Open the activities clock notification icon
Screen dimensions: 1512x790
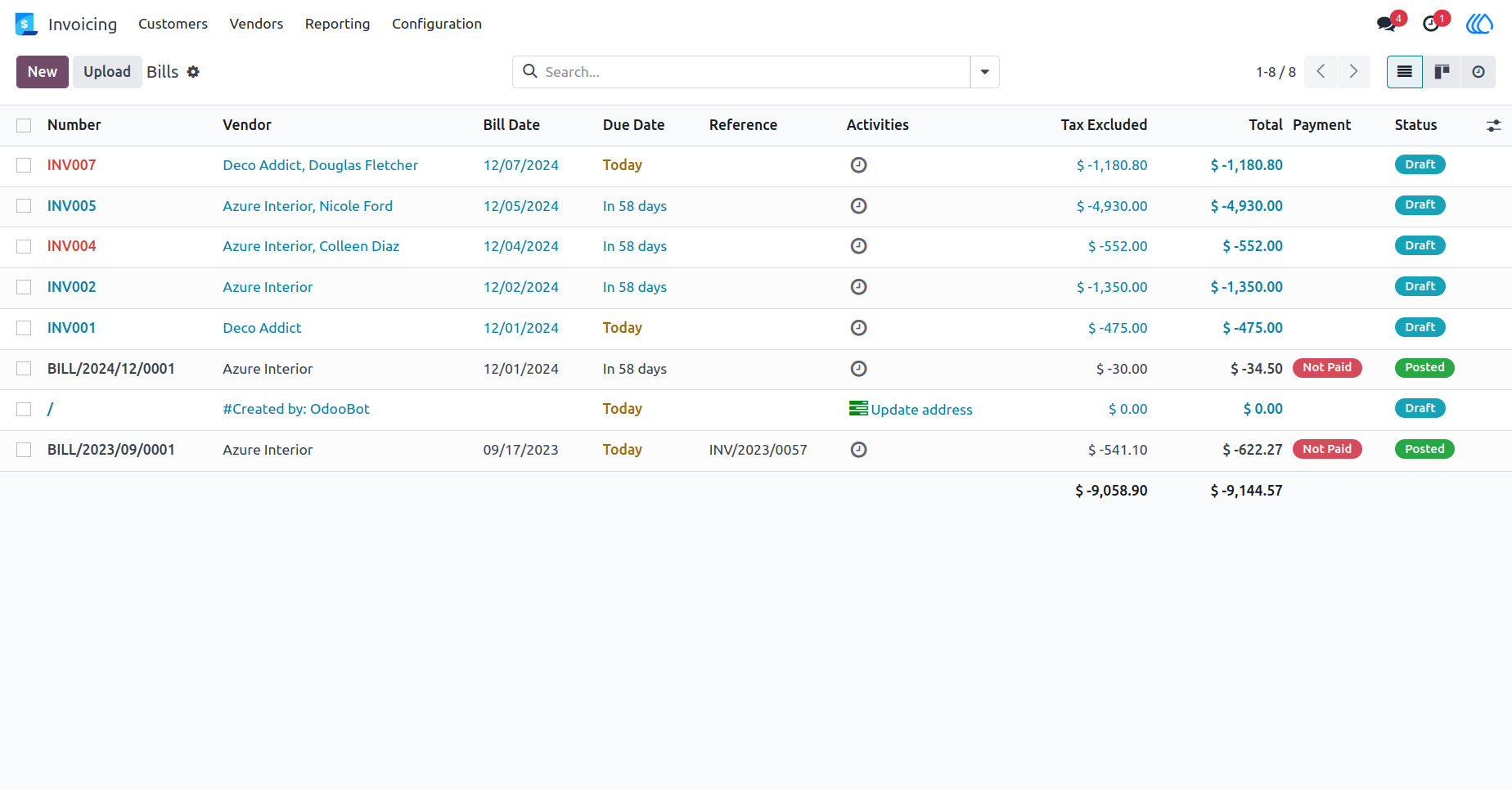pyautogui.click(x=1431, y=24)
